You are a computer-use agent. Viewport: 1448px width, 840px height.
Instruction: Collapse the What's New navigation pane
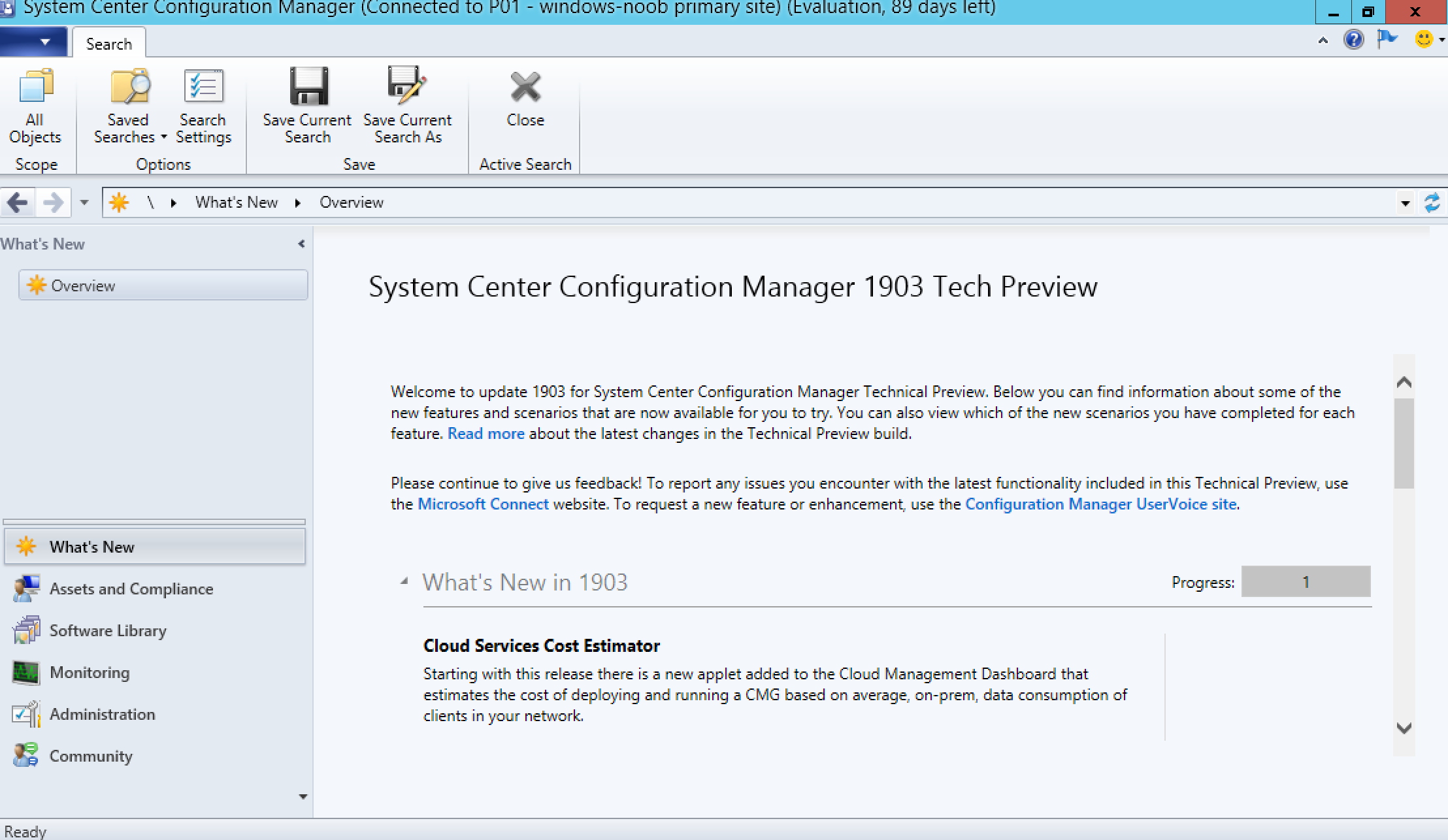[301, 244]
